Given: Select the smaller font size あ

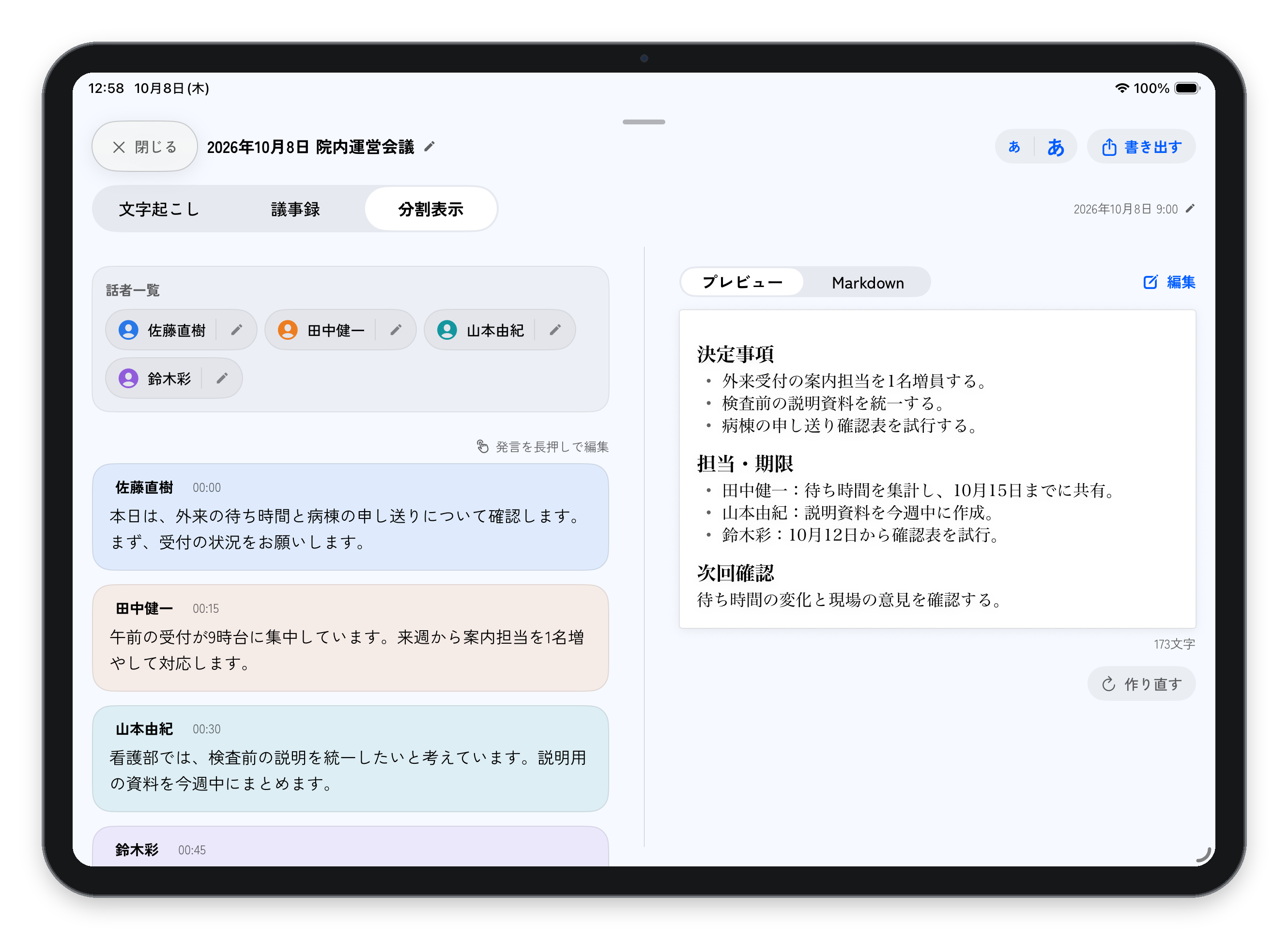Looking at the screenshot, I should pos(1014,147).
